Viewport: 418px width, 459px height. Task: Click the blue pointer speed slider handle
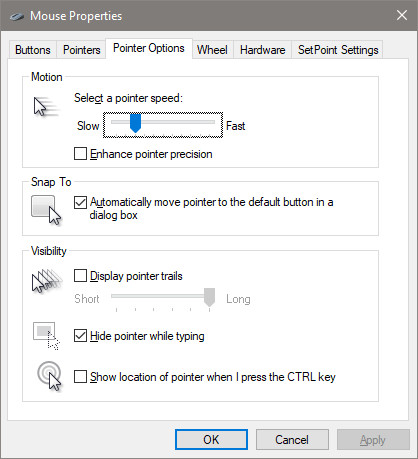(x=135, y=123)
